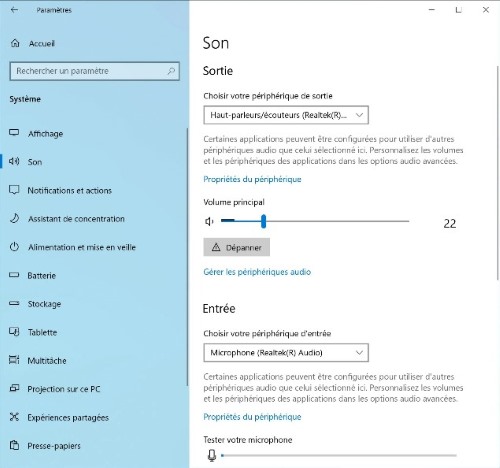Click the Alimentation et mise en veille power icon

pos(14,247)
